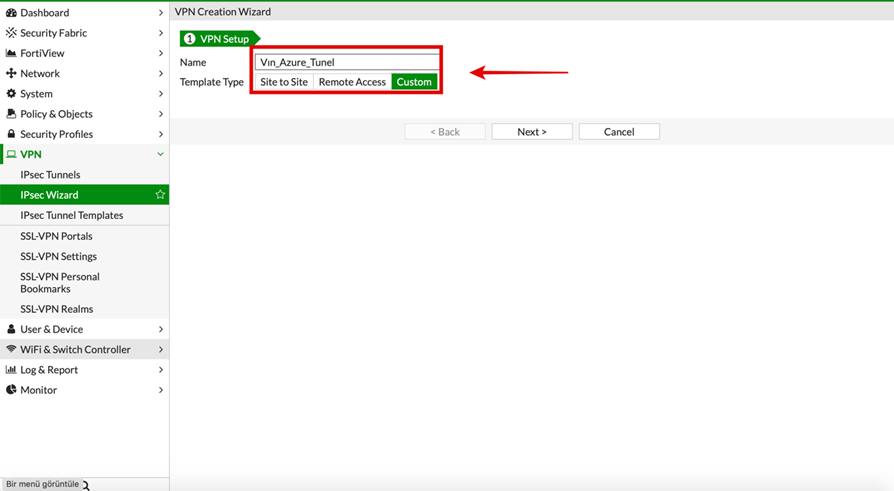Viewport: 894px width, 491px height.
Task: Open the IPsec Wizard menu item
Action: pos(84,194)
